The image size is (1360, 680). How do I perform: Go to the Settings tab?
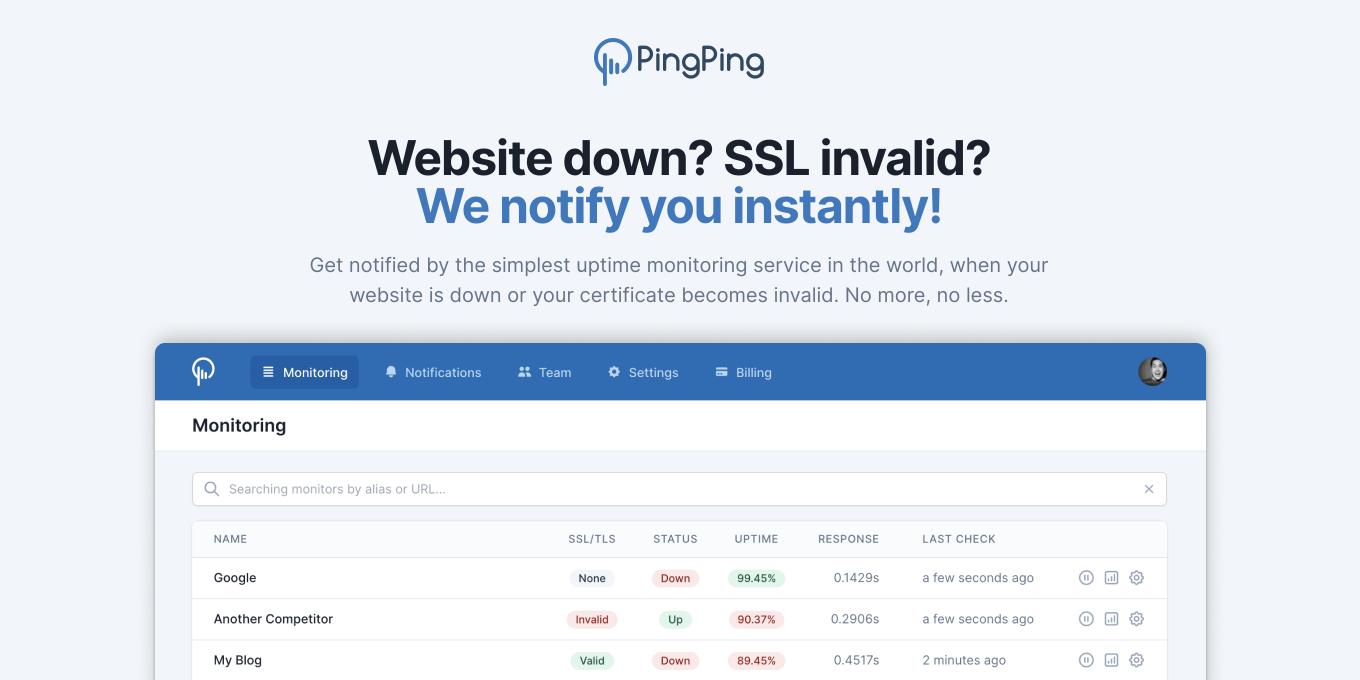[x=643, y=372]
